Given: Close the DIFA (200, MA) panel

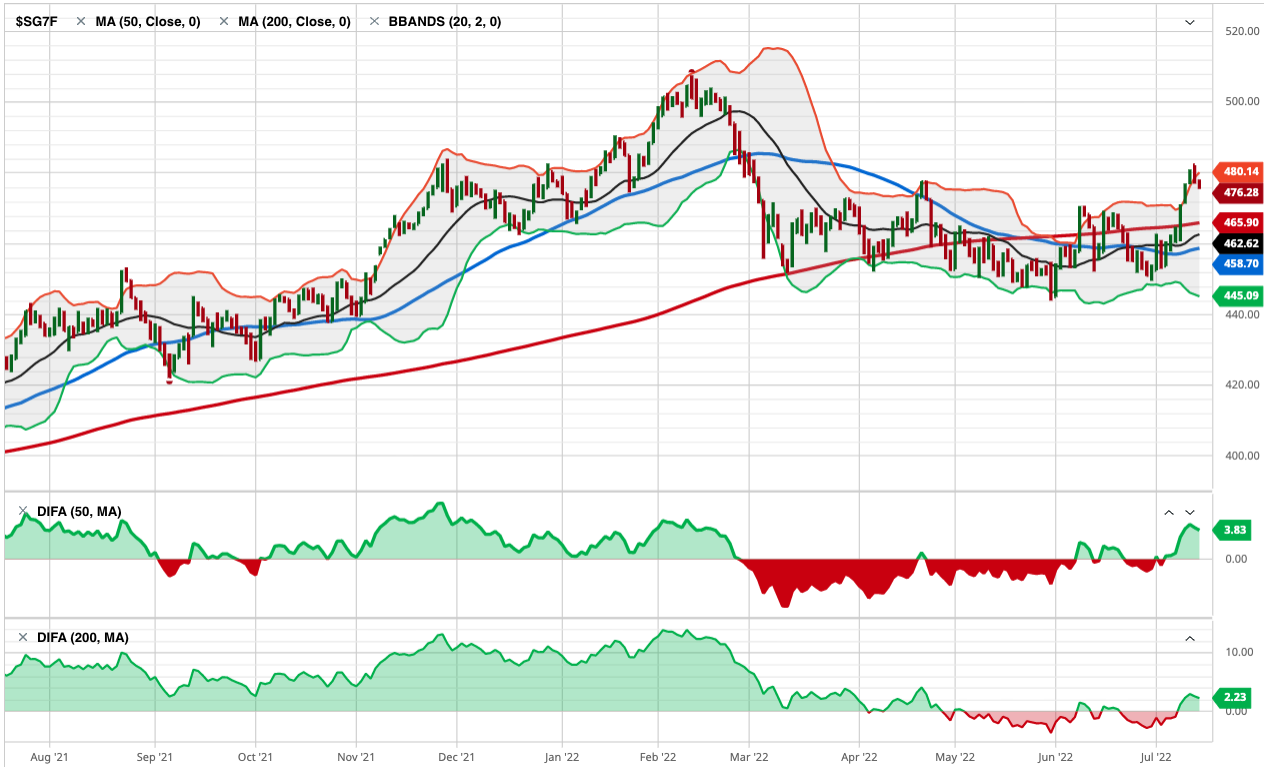Looking at the screenshot, I should pyautogui.click(x=23, y=637).
